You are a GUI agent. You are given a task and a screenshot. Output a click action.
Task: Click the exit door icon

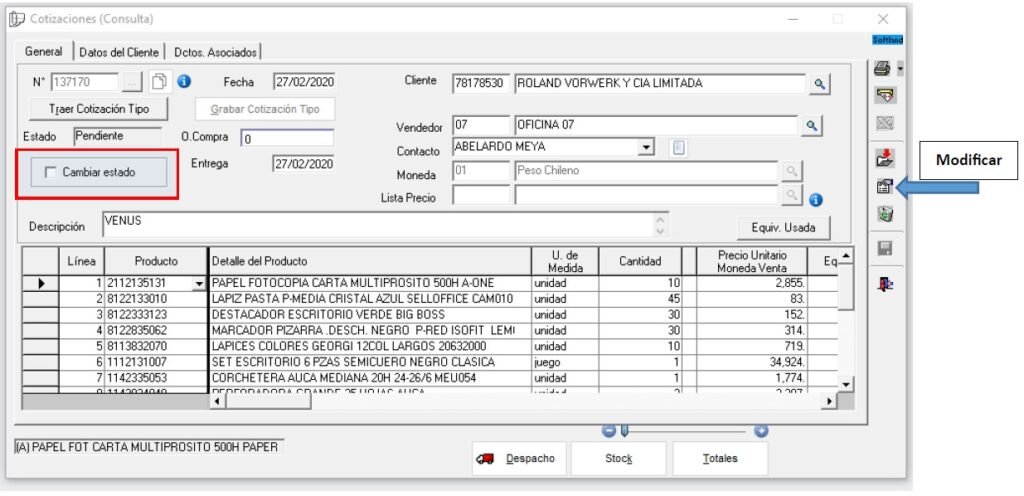click(x=885, y=284)
